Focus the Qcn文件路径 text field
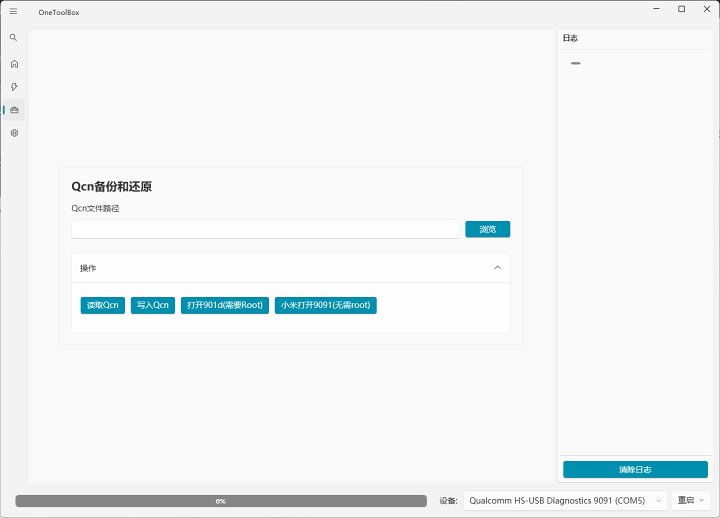Image resolution: width=720 pixels, height=518 pixels. coord(265,229)
